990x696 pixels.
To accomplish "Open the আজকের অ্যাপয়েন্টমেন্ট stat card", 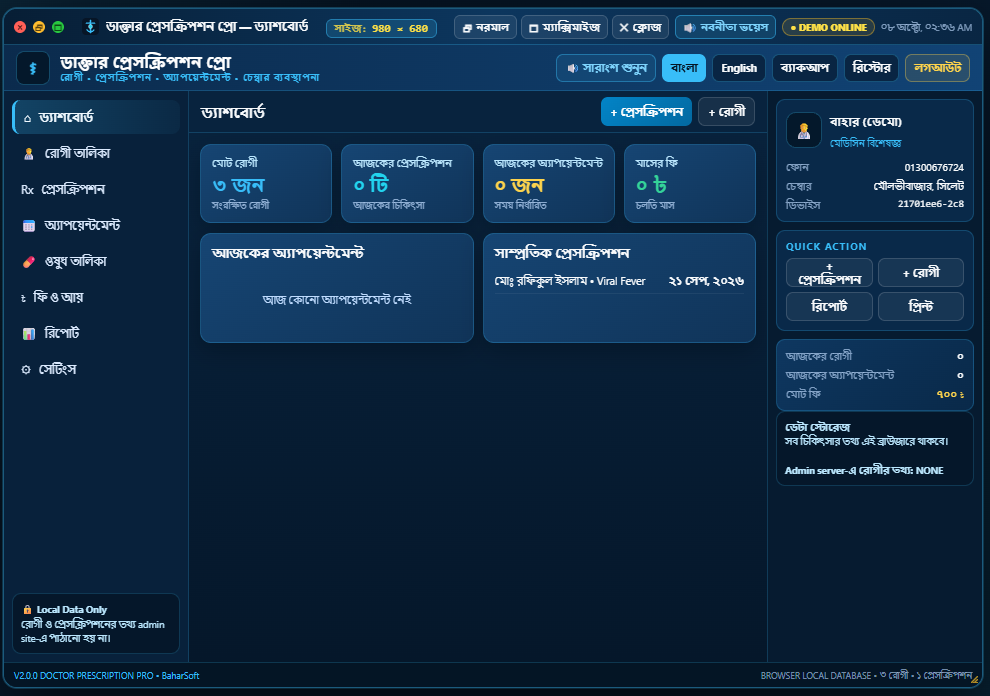I will pyautogui.click(x=549, y=183).
